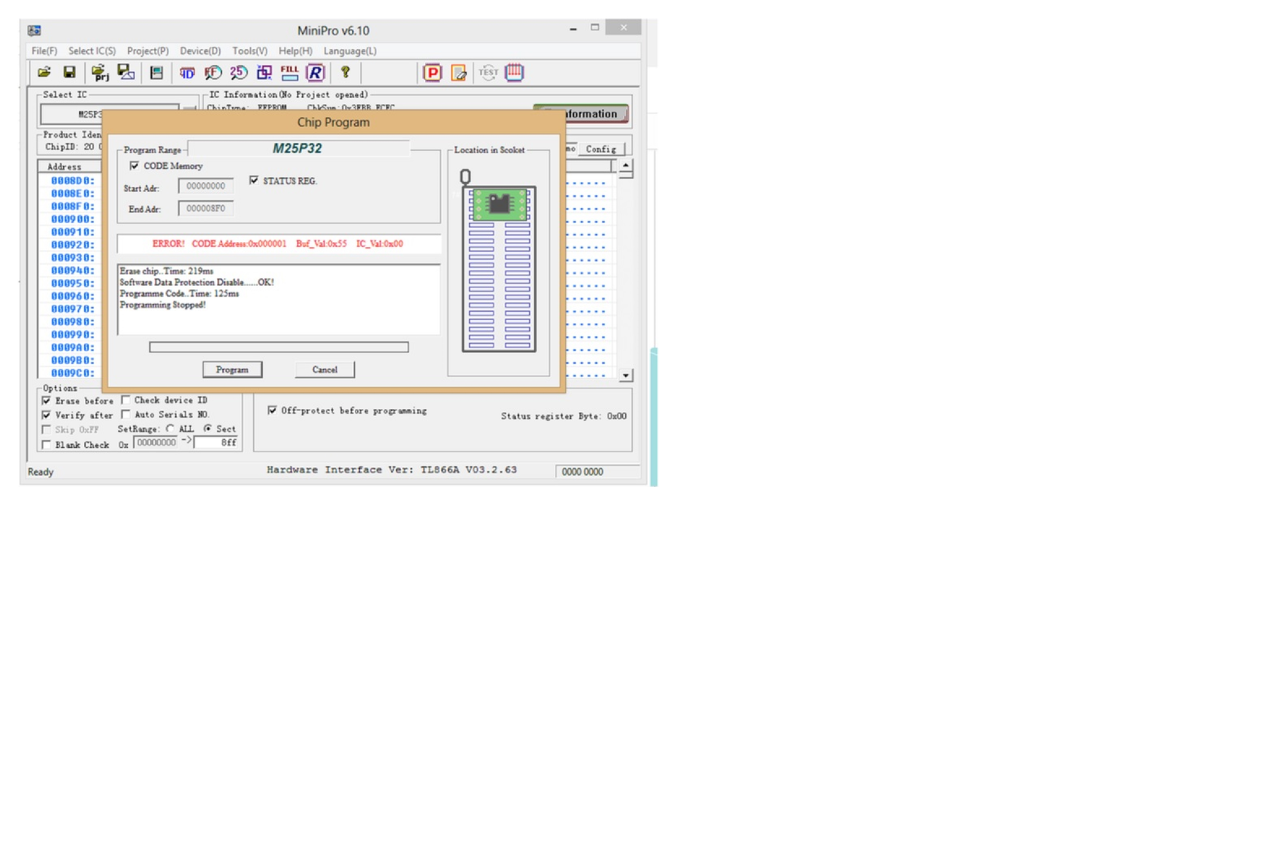
Task: Open the Project(P) menu
Action: (148, 51)
